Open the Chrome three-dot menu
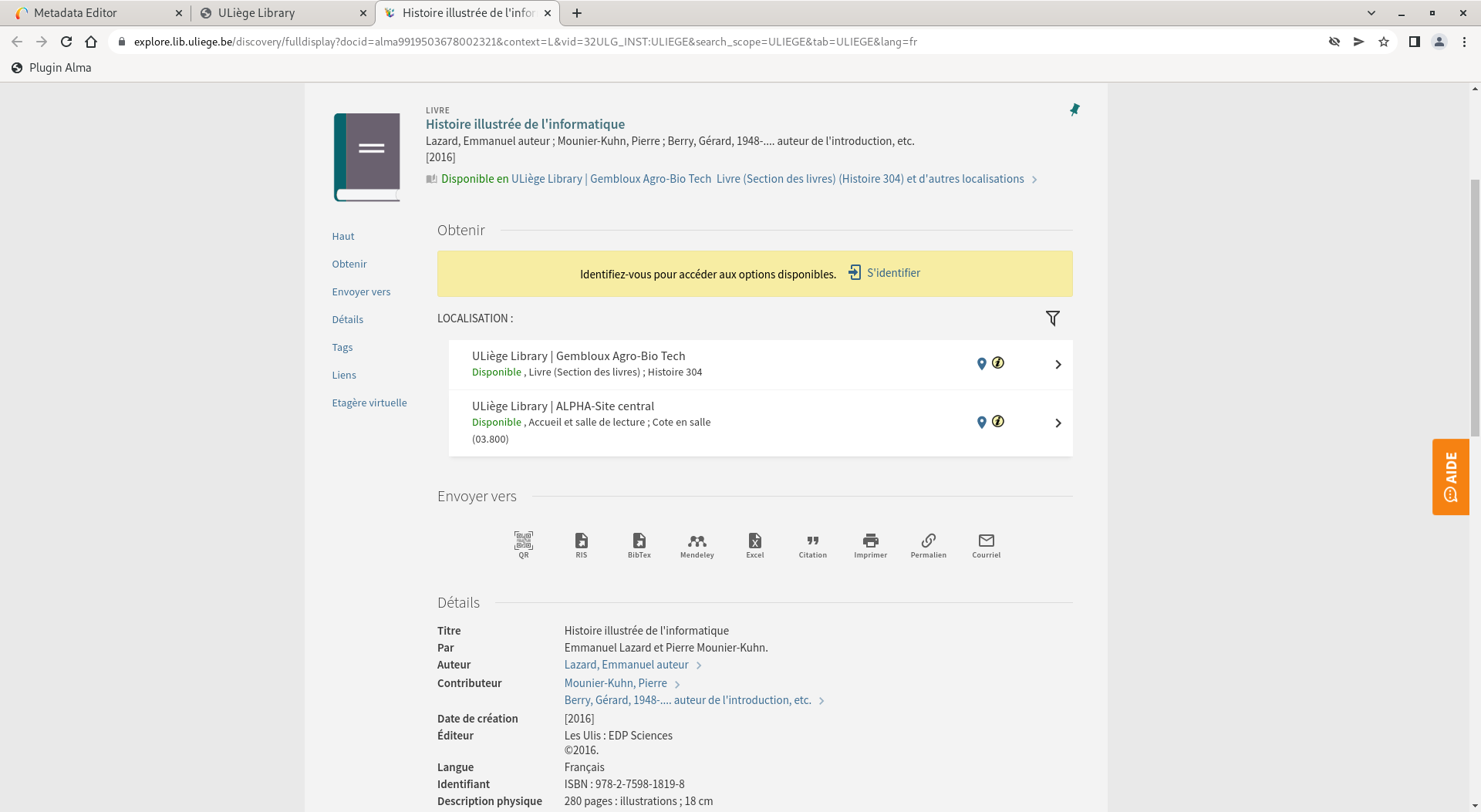 click(1464, 42)
